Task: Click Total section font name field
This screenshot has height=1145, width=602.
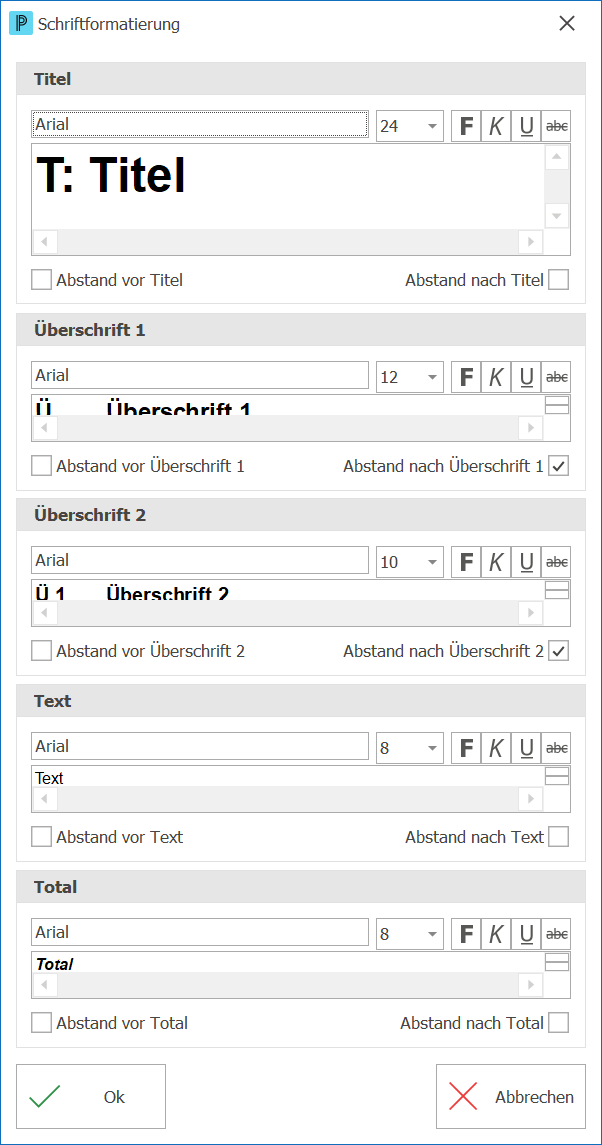Action: (x=200, y=933)
